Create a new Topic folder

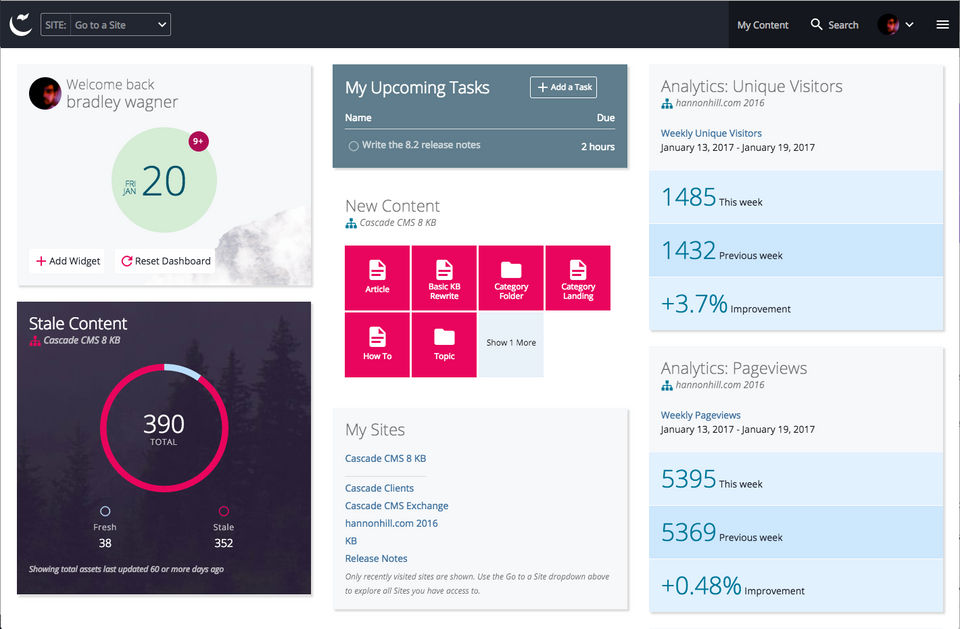[444, 345]
